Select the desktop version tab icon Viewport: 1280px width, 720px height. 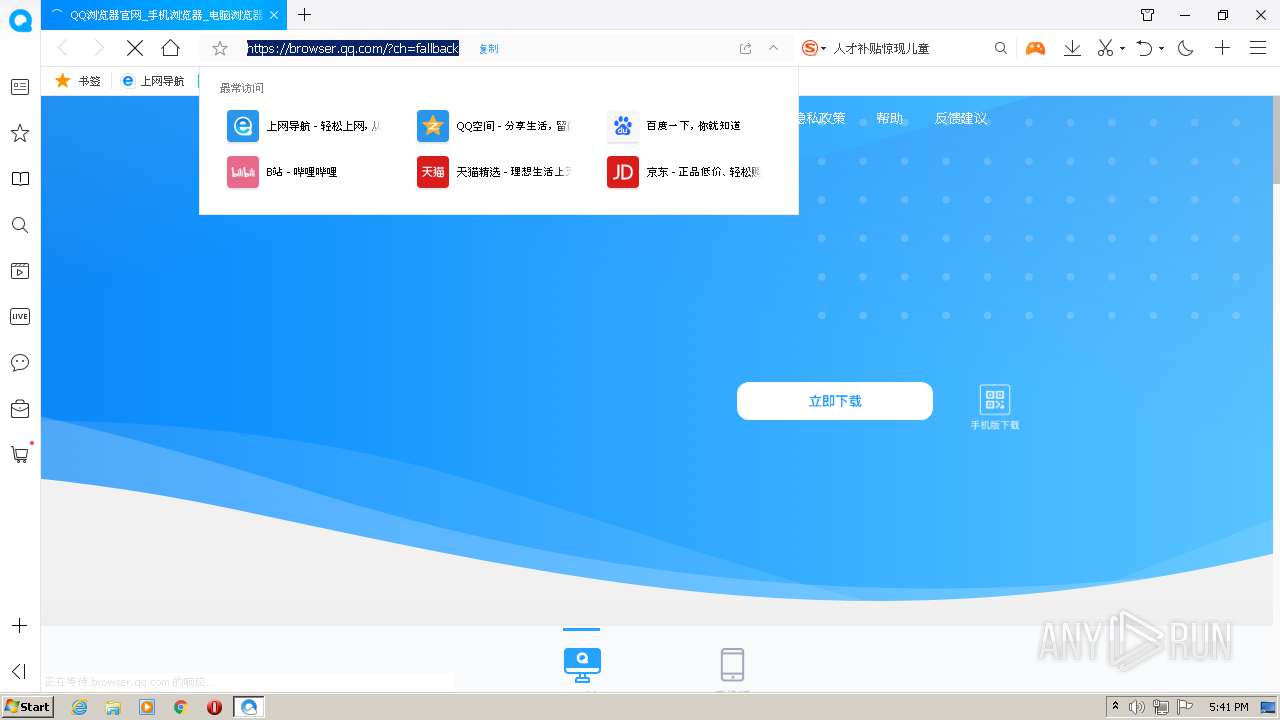tap(582, 664)
